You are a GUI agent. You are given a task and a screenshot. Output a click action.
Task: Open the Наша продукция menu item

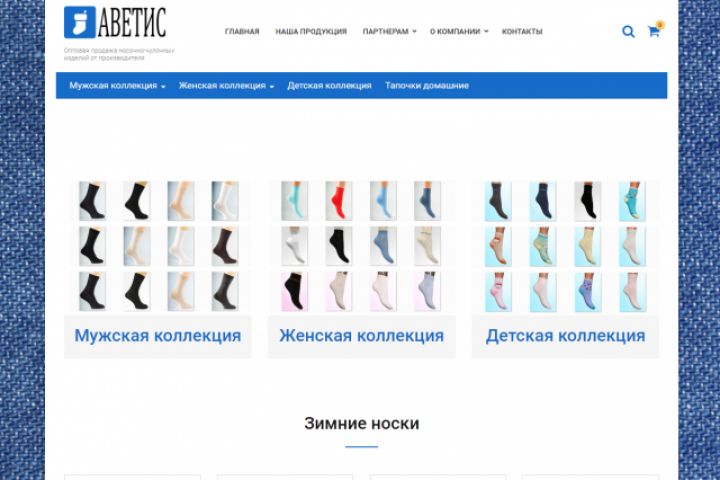coord(311,31)
